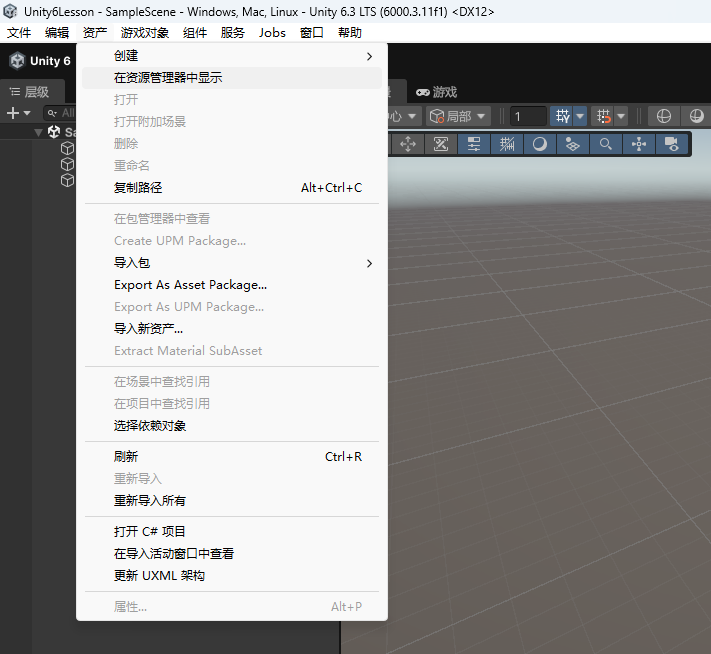The image size is (711, 654).
Task: Click the shaded sphere draw mode icon
Action: tap(696, 116)
